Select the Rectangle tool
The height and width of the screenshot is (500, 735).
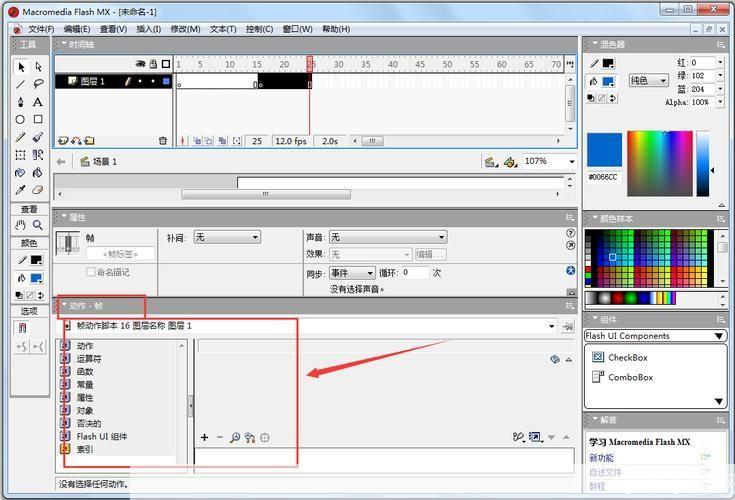(38, 119)
